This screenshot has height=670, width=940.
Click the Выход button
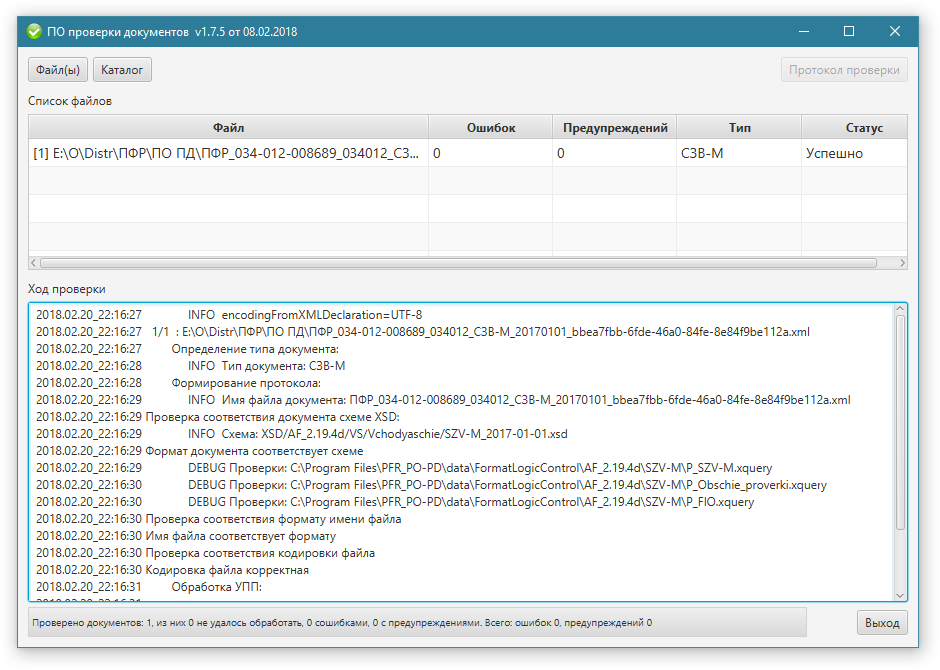pyautogui.click(x=882, y=623)
